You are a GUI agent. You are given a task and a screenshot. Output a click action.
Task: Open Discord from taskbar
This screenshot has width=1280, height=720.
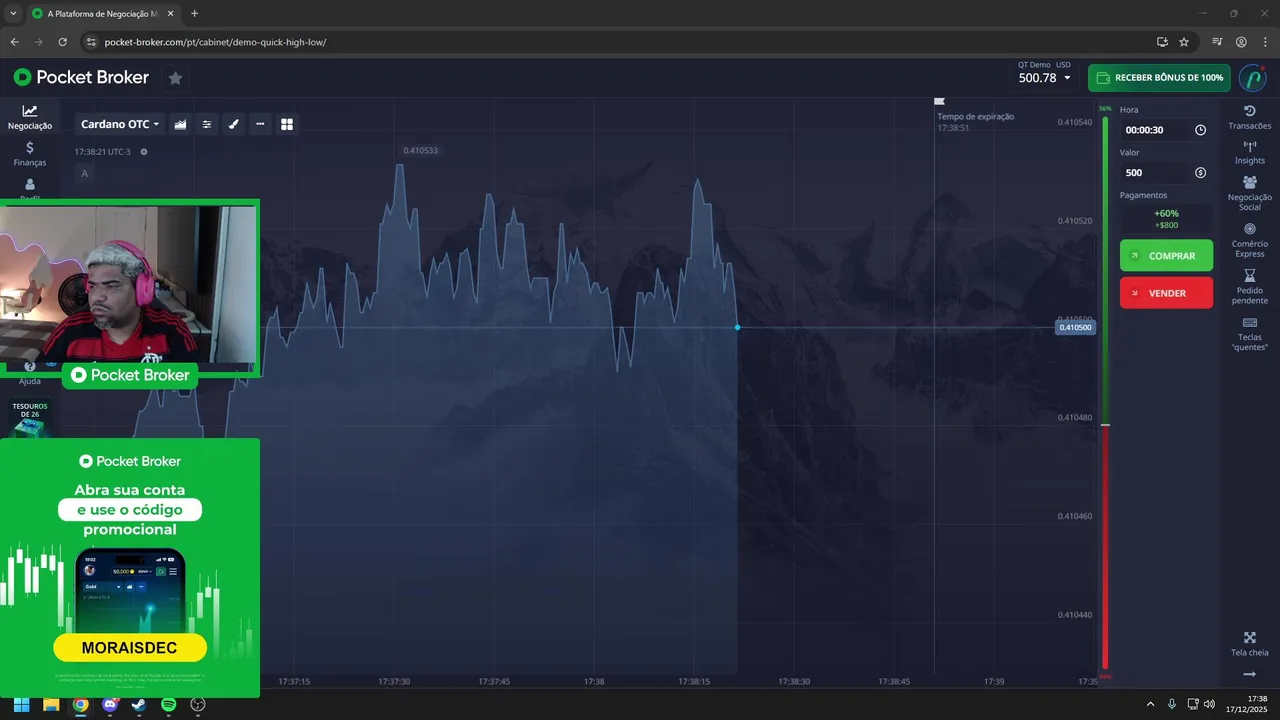tap(110, 705)
